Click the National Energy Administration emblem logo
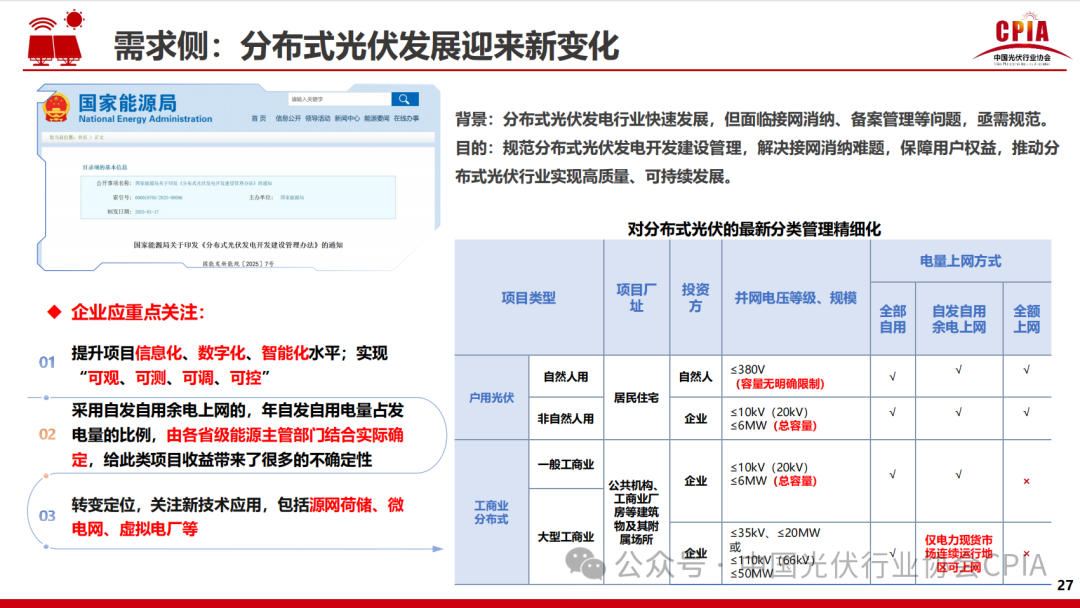 click(55, 108)
